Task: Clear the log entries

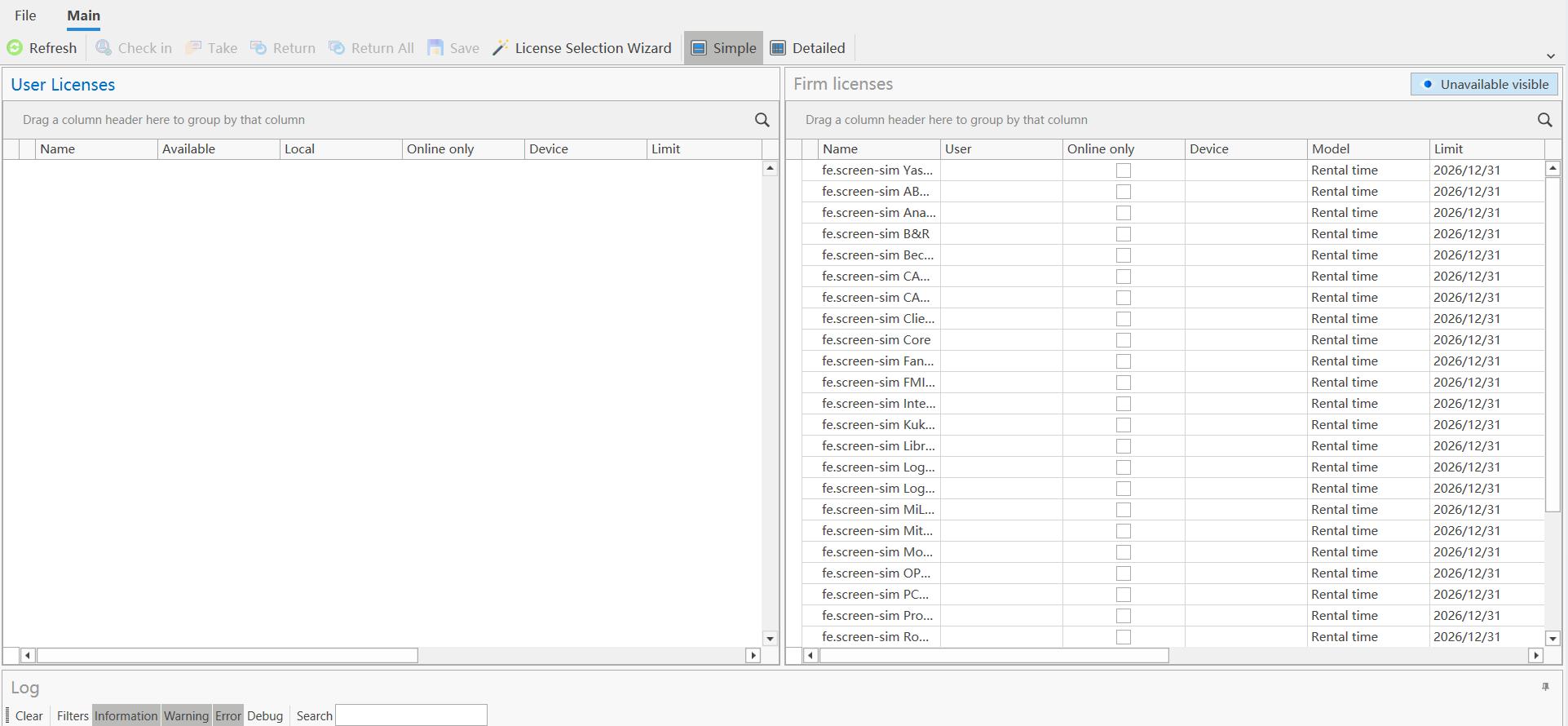Action: pyautogui.click(x=29, y=715)
